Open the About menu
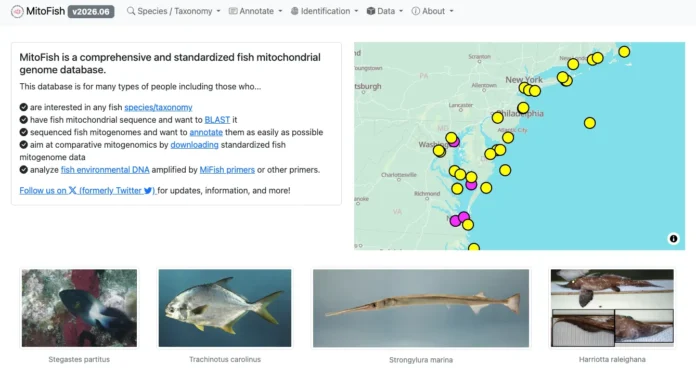Viewport: 696px width, 376px height. (433, 11)
